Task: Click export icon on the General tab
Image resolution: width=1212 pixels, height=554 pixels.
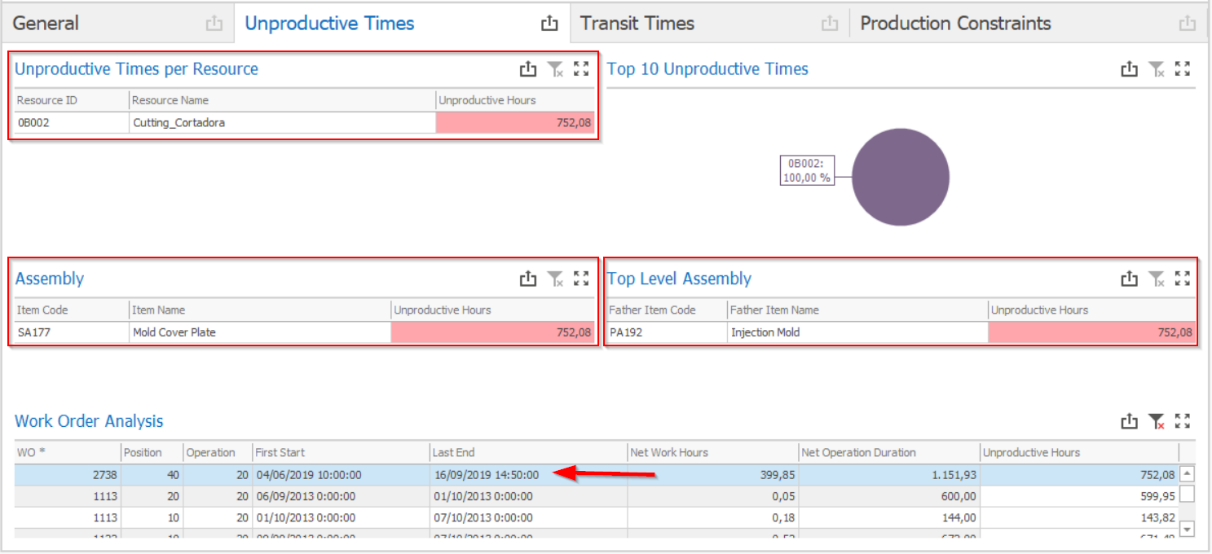Action: pos(212,23)
